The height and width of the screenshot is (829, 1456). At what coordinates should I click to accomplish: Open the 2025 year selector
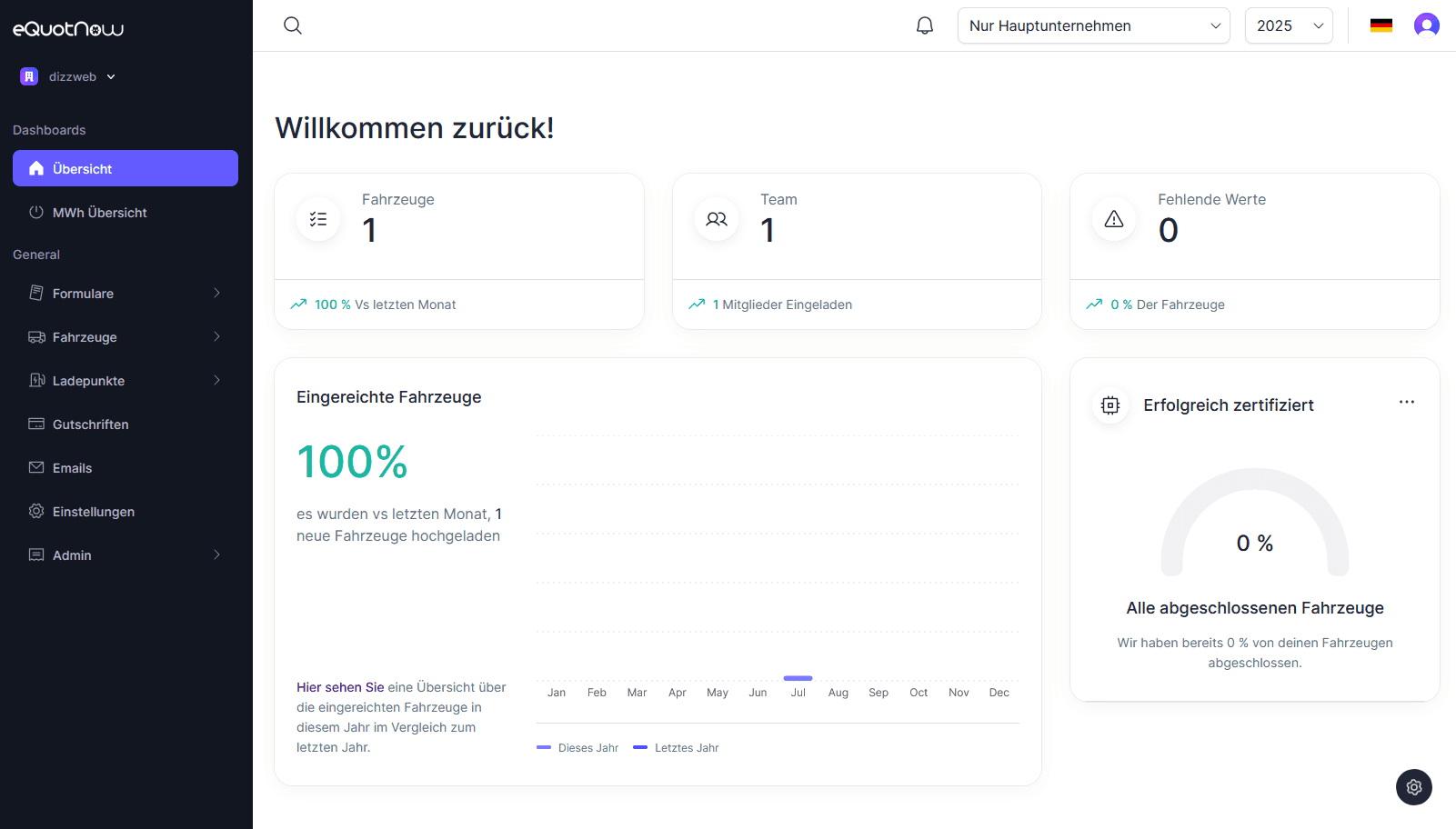1288,25
